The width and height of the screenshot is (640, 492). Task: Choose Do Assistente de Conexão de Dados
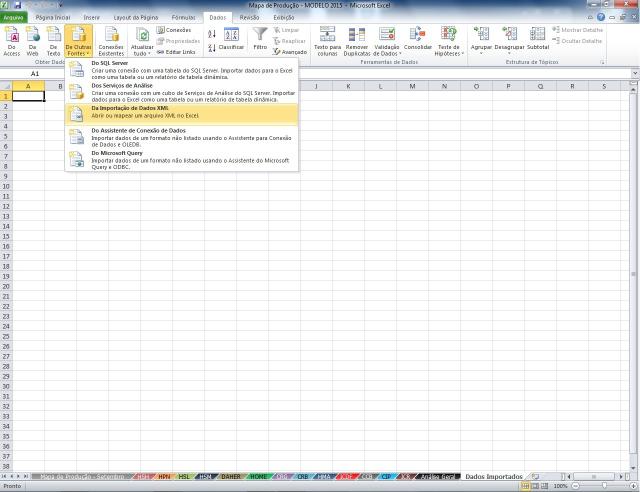coord(182,137)
